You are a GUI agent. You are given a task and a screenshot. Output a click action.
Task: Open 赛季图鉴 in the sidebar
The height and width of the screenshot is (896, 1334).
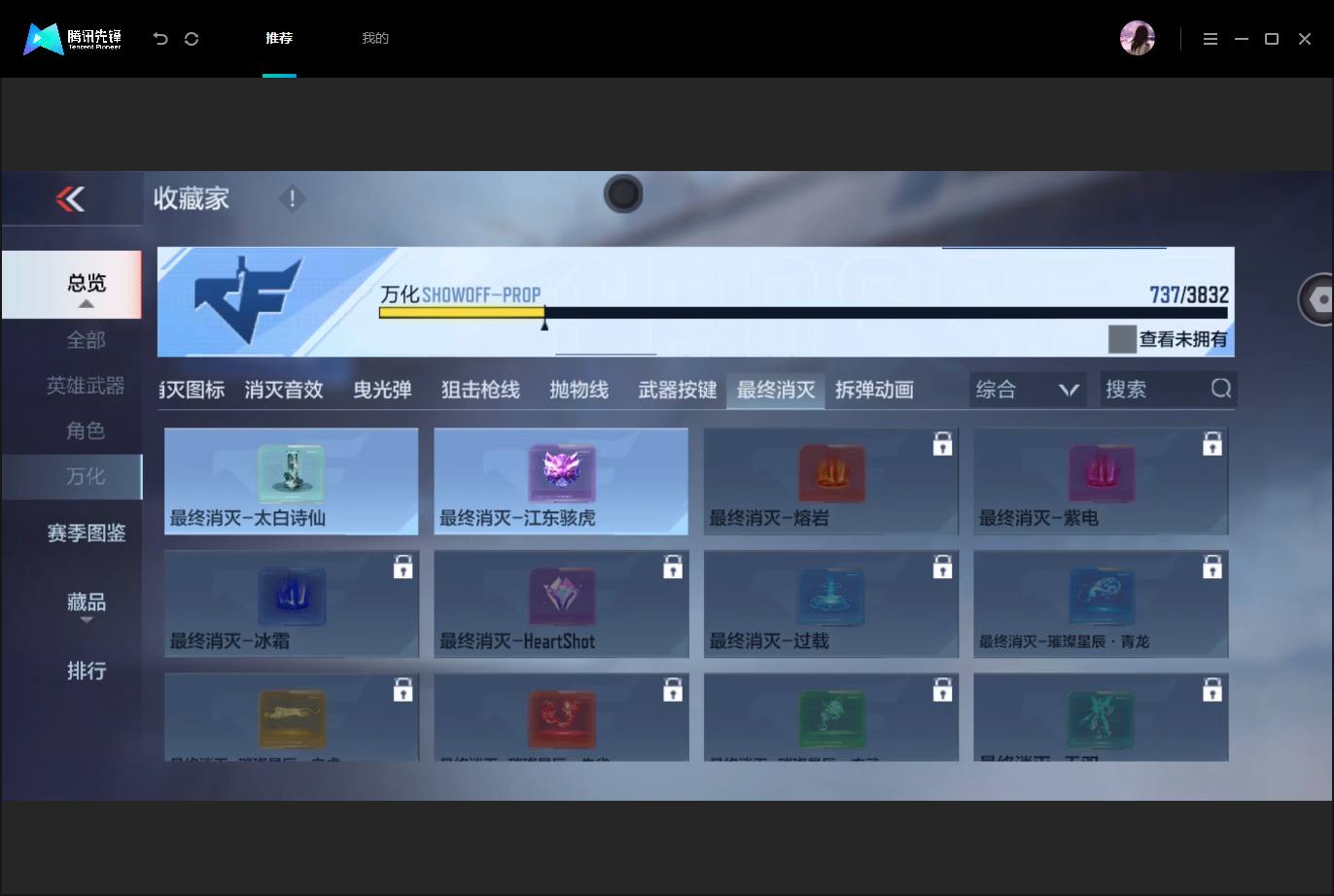87,534
